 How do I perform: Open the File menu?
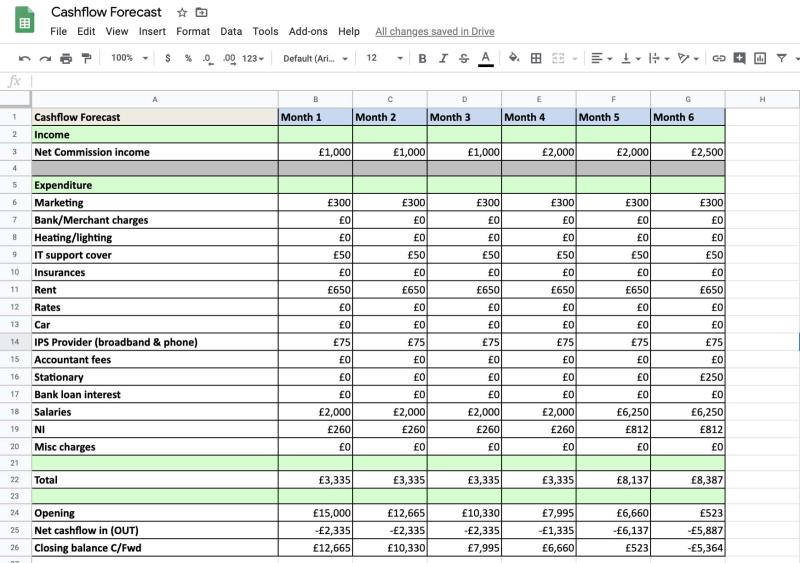59,32
